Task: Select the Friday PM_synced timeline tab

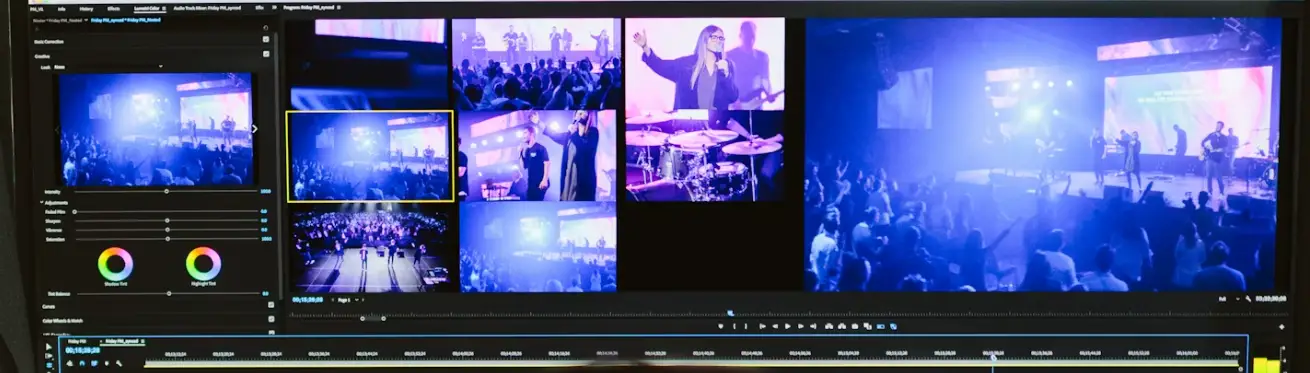Action: [123, 341]
